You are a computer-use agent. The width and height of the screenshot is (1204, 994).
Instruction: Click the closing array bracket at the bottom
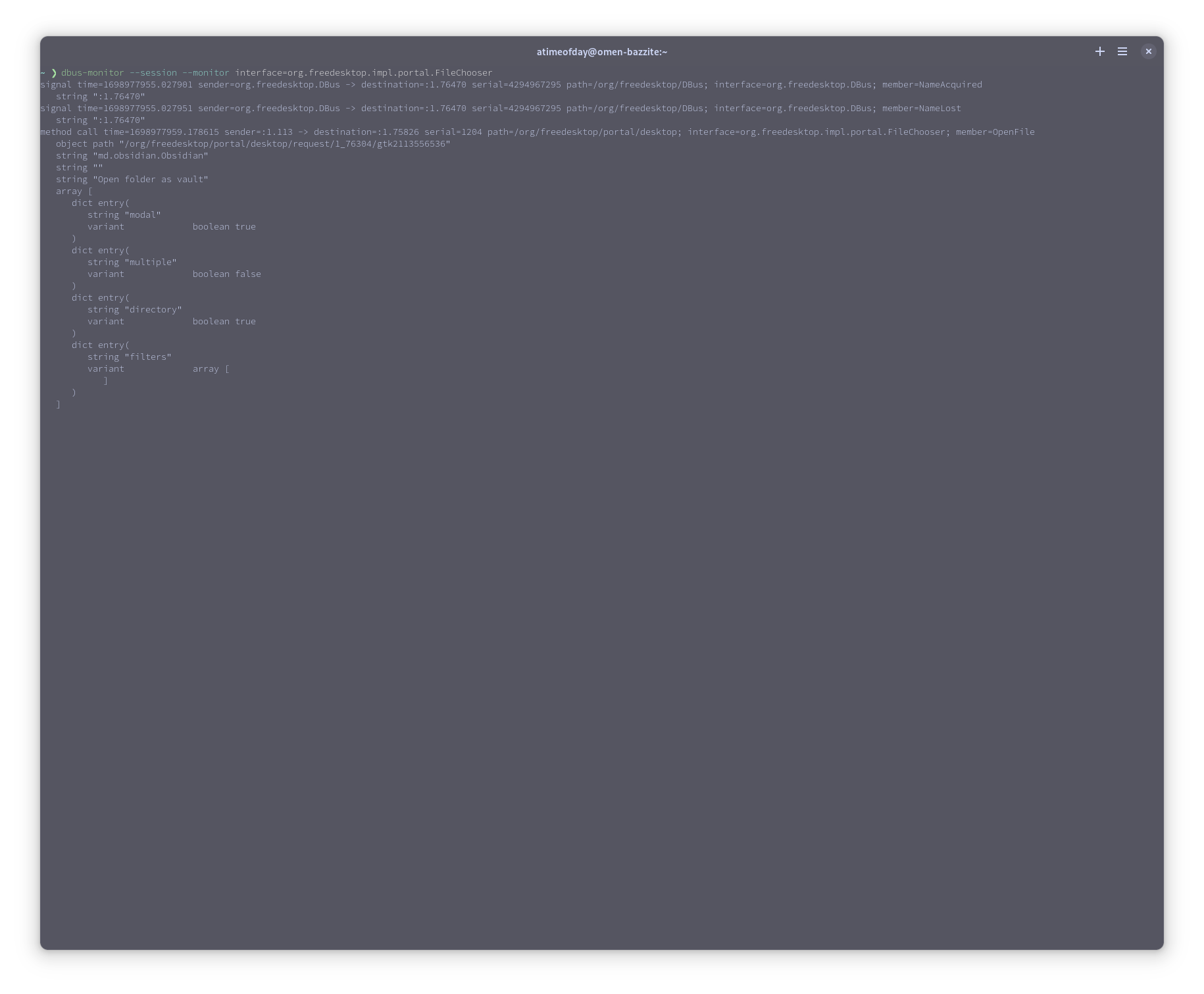(x=59, y=404)
